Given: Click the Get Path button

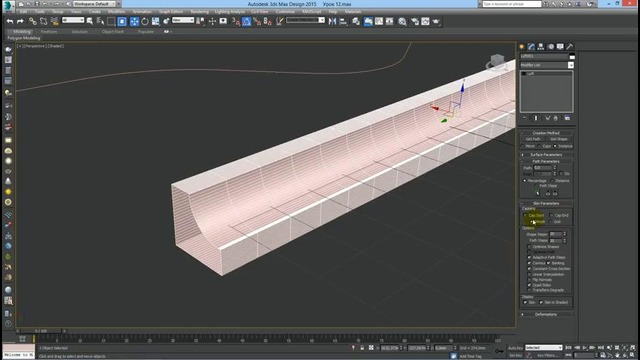Looking at the screenshot, I should [x=533, y=139].
